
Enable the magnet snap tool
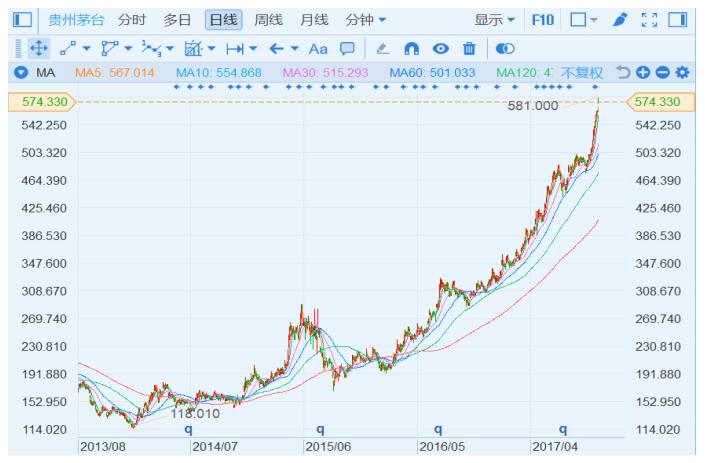(411, 49)
